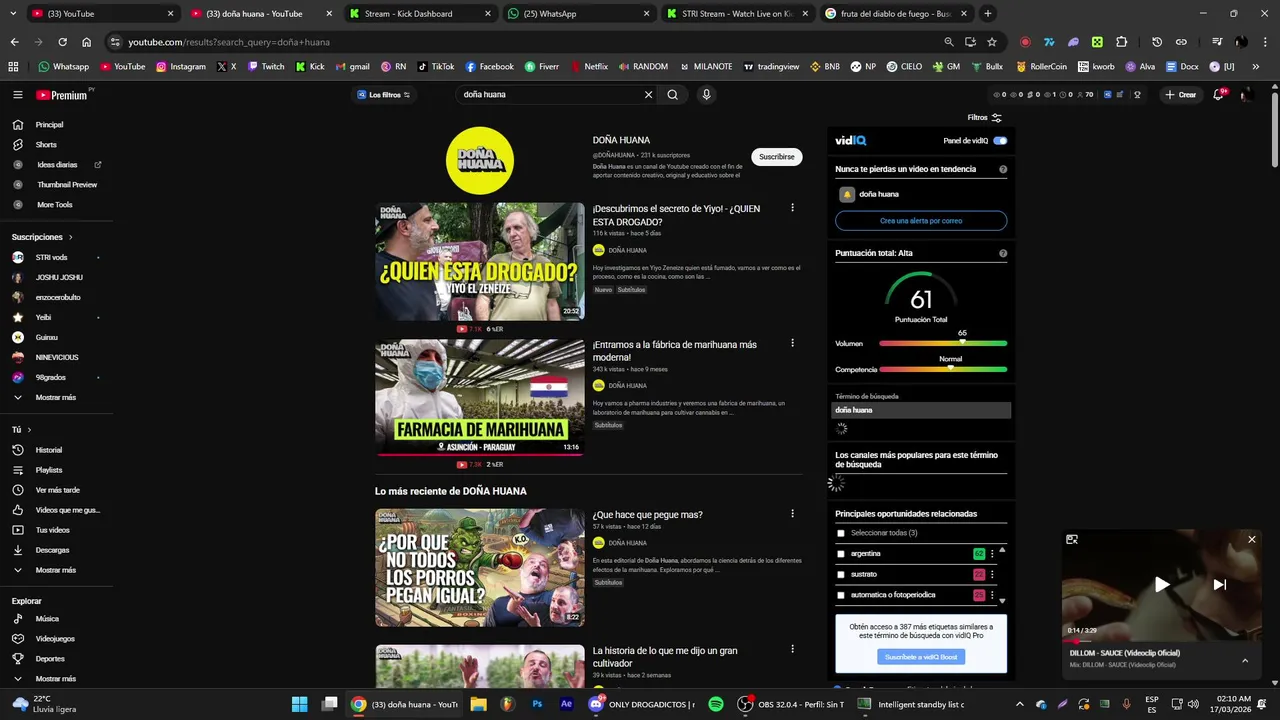This screenshot has height=720, width=1280.
Task: Expand the miniplayer queue chevron
Action: point(1245,660)
